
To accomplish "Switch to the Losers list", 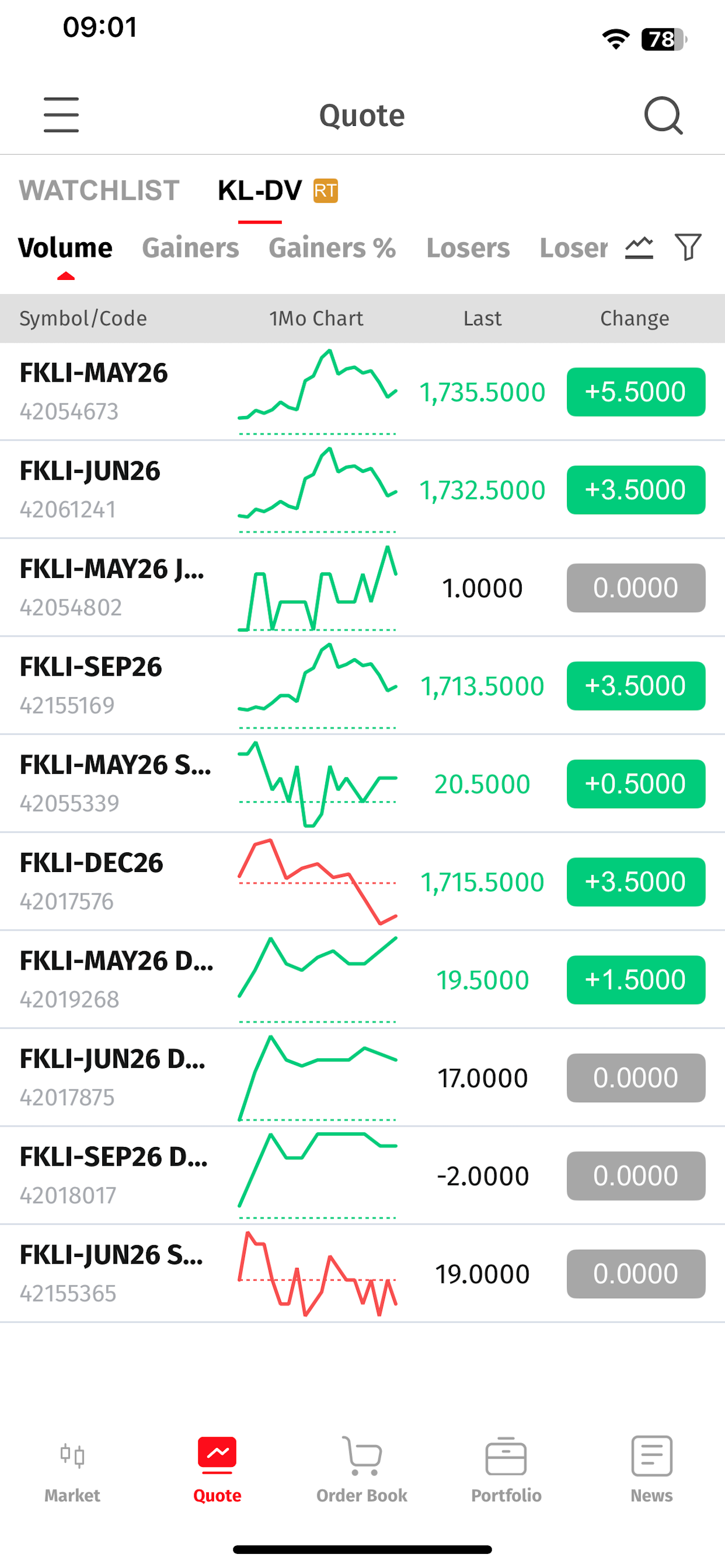I will 468,248.
